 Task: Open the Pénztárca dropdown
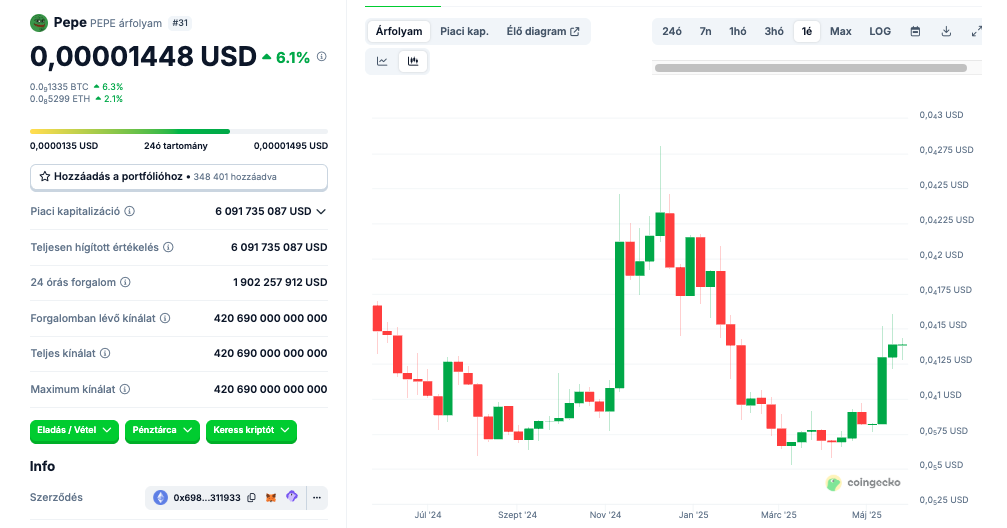[161, 431]
